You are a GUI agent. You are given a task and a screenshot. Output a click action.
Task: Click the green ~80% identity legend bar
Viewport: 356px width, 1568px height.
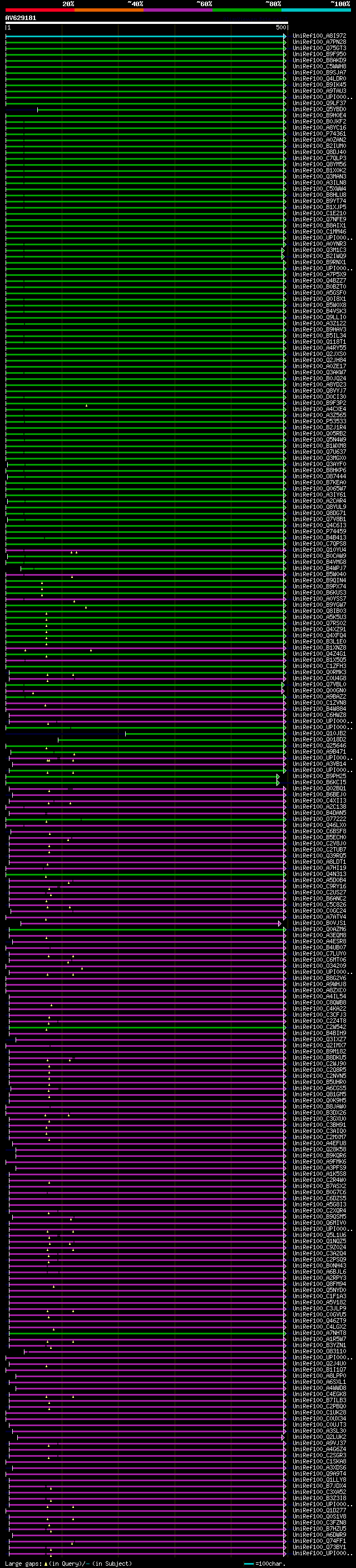[247, 10]
